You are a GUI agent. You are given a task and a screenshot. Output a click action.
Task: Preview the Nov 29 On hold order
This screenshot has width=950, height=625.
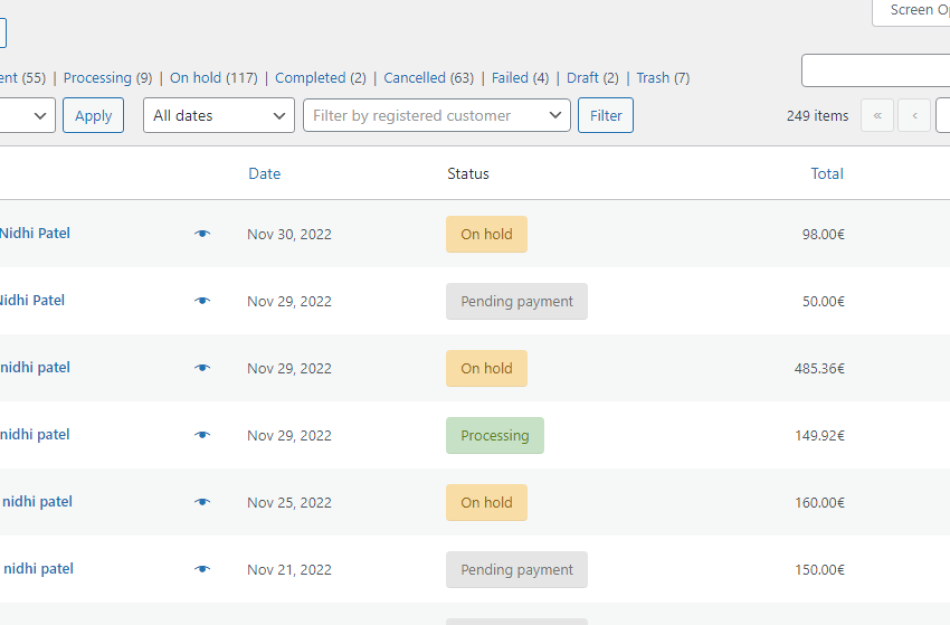203,367
